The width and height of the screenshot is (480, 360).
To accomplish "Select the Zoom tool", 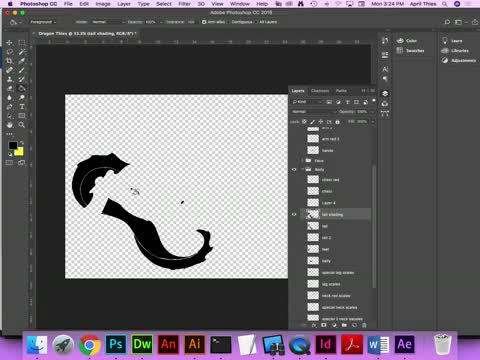I will (x=22, y=125).
